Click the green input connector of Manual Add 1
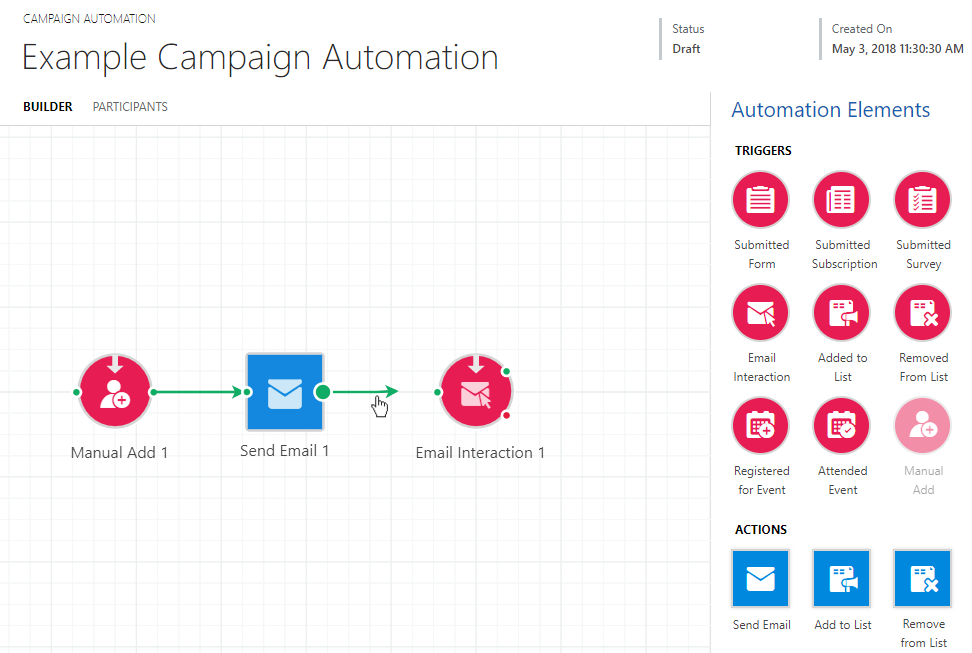Viewport: 972px width, 653px height. 76,392
